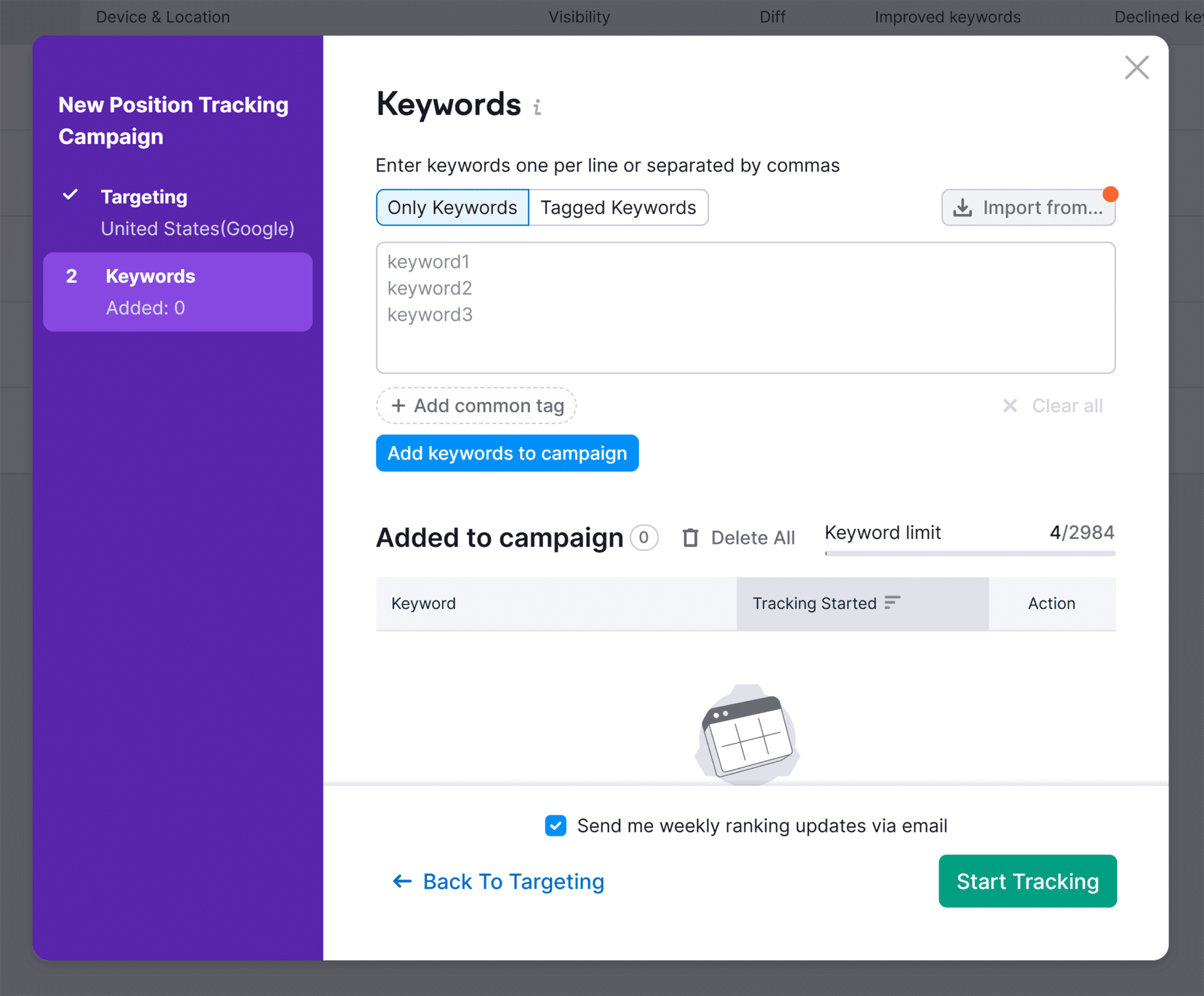Click the sort icon next to Tracking Started
Image resolution: width=1204 pixels, height=996 pixels.
891,602
